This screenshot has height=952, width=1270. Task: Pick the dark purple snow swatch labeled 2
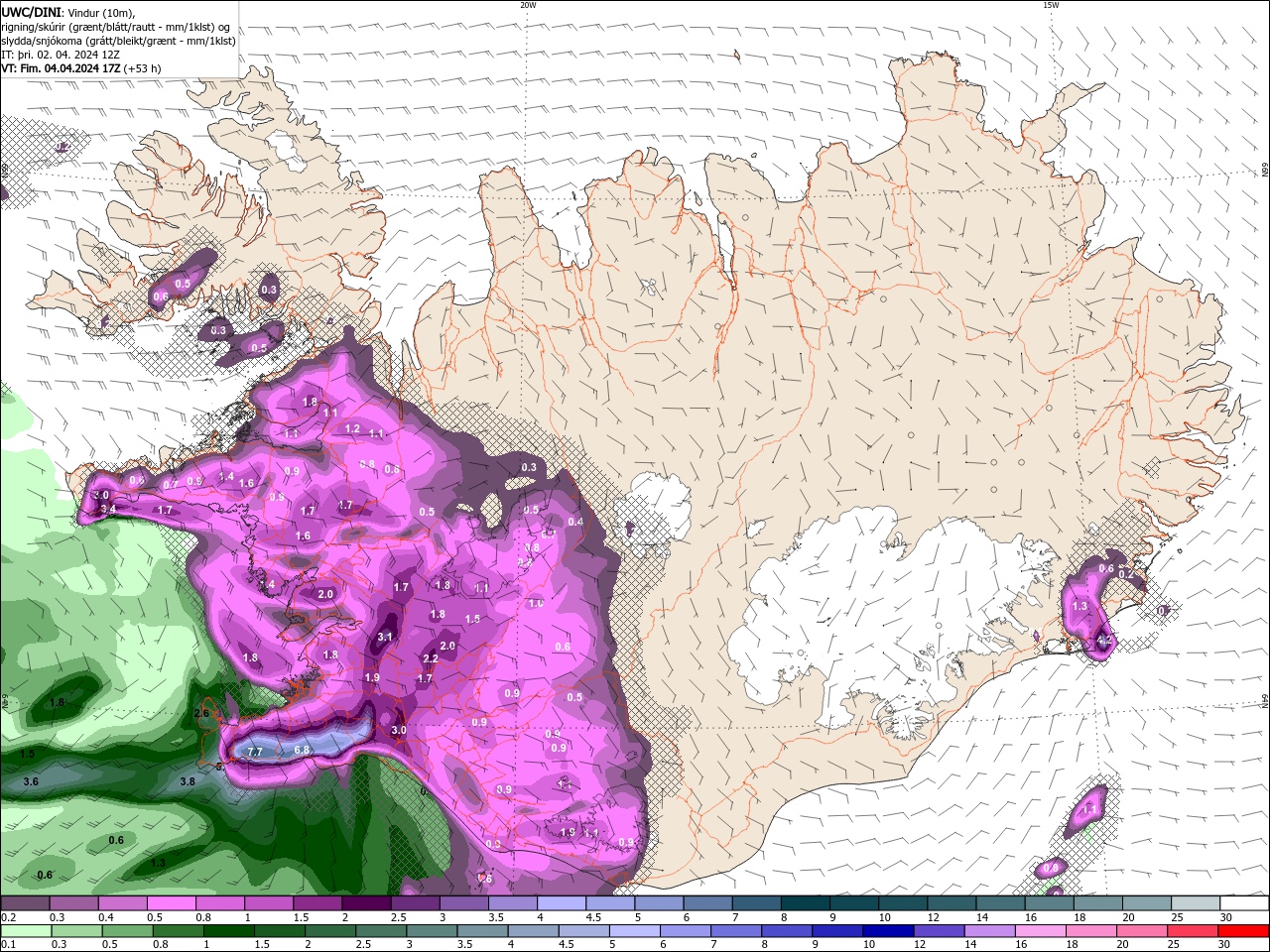tap(365, 903)
